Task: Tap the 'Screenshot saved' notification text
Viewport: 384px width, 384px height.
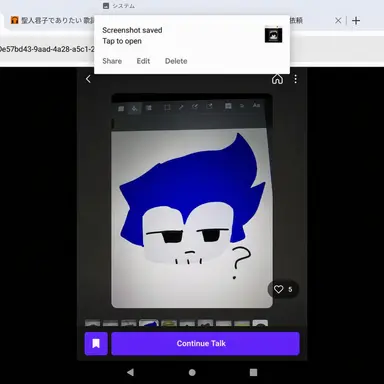Action: click(x=132, y=30)
